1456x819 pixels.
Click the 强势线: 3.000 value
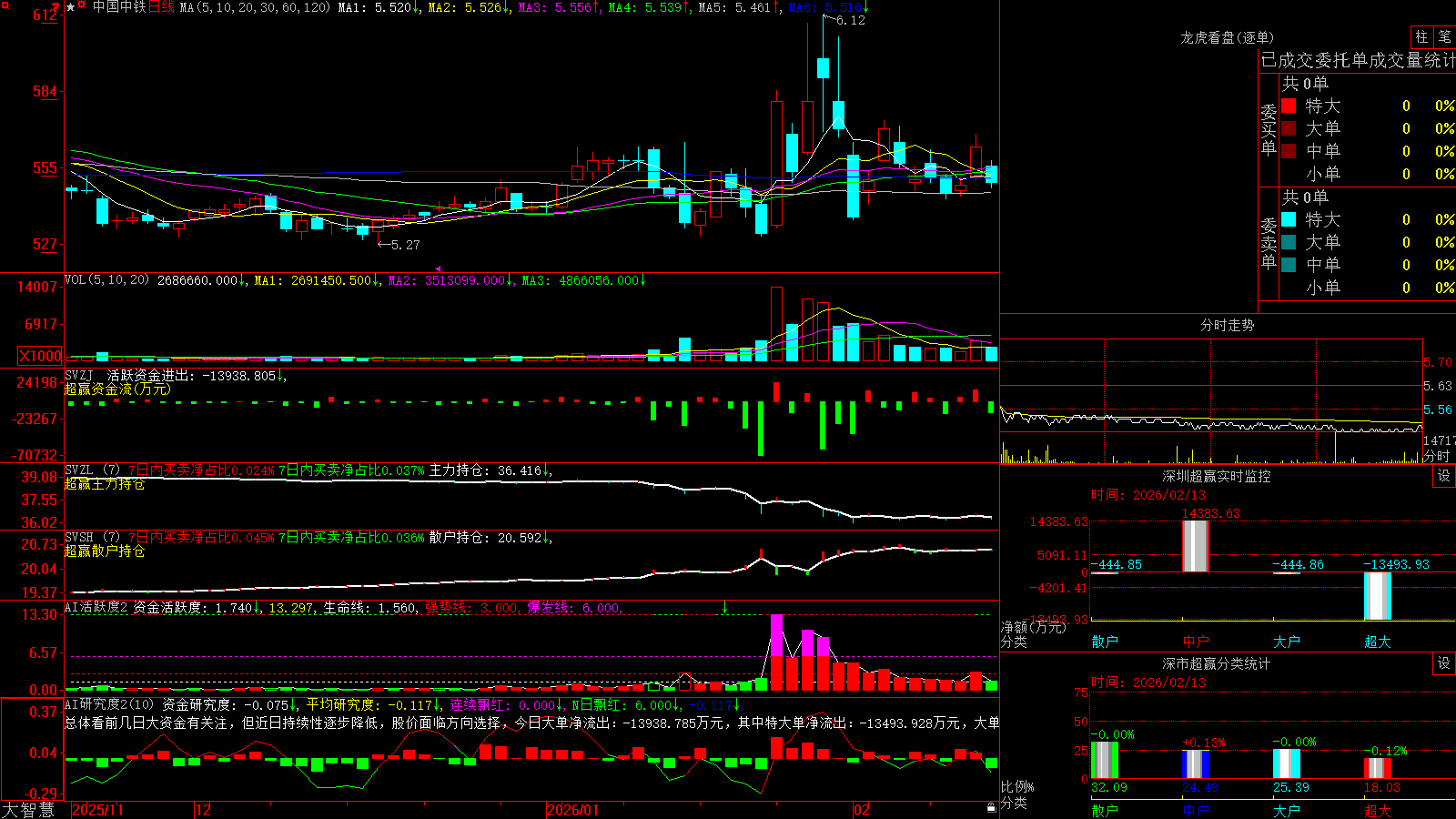click(x=472, y=608)
